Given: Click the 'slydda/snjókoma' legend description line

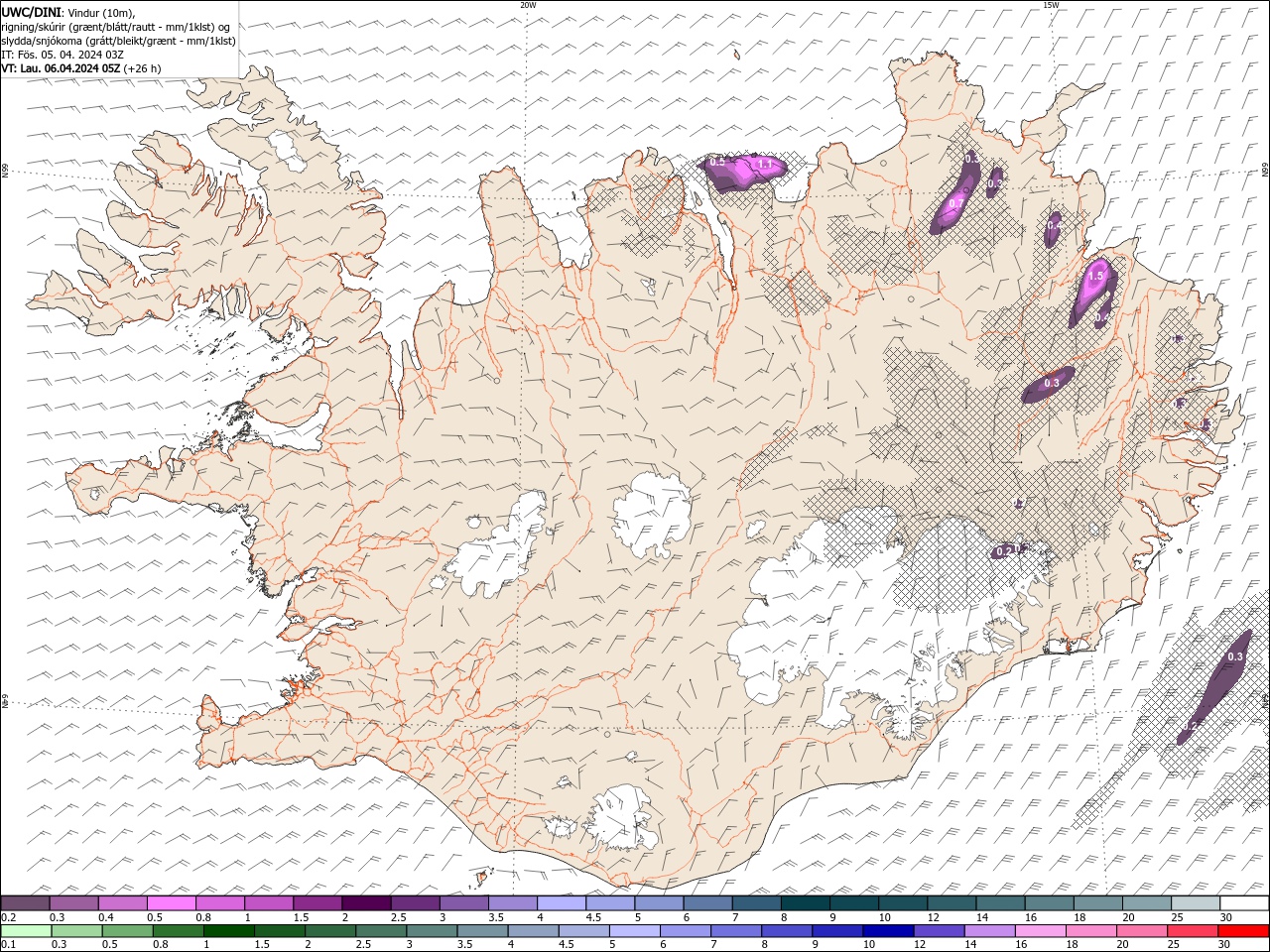Looking at the screenshot, I should (x=118, y=41).
